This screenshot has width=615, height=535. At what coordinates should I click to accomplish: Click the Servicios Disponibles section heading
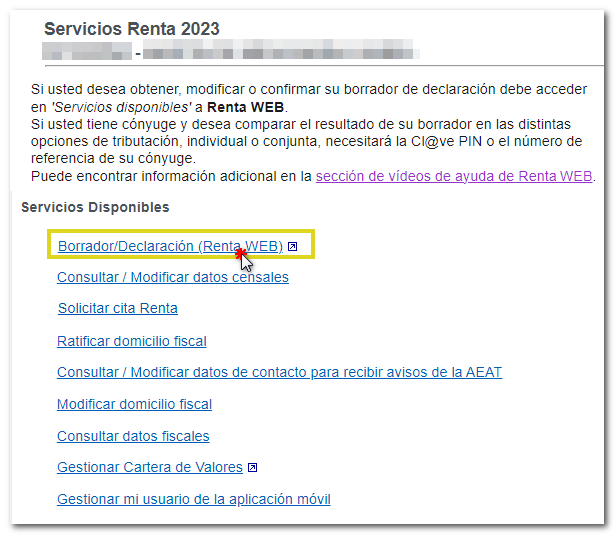(x=95, y=207)
